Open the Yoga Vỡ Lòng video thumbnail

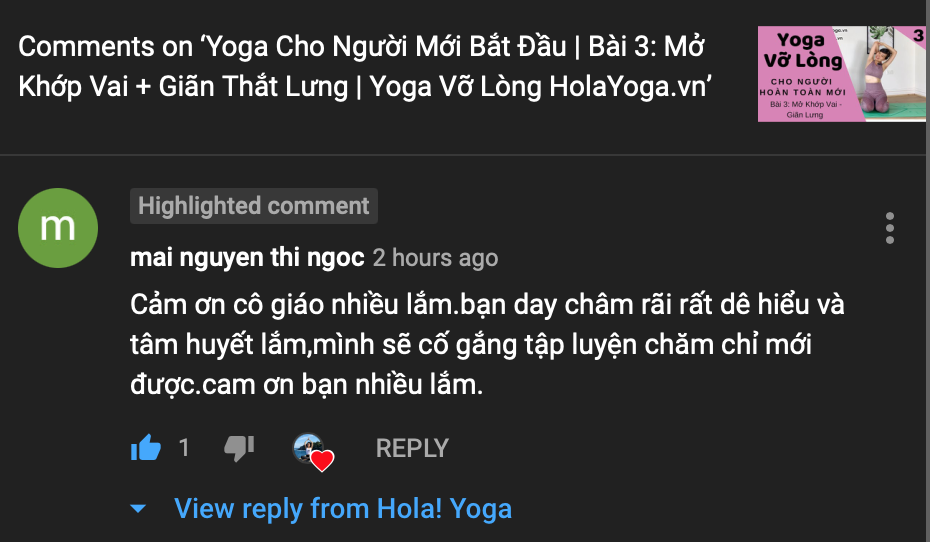[x=842, y=74]
